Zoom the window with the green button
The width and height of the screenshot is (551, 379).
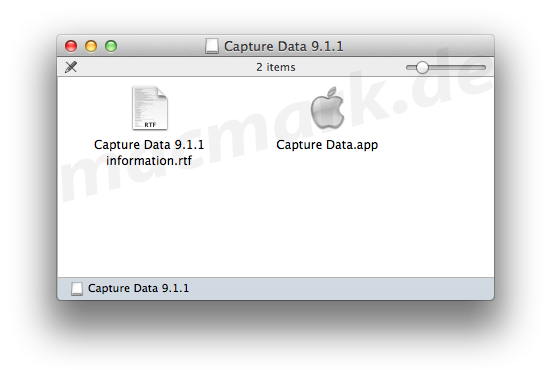pyautogui.click(x=111, y=46)
